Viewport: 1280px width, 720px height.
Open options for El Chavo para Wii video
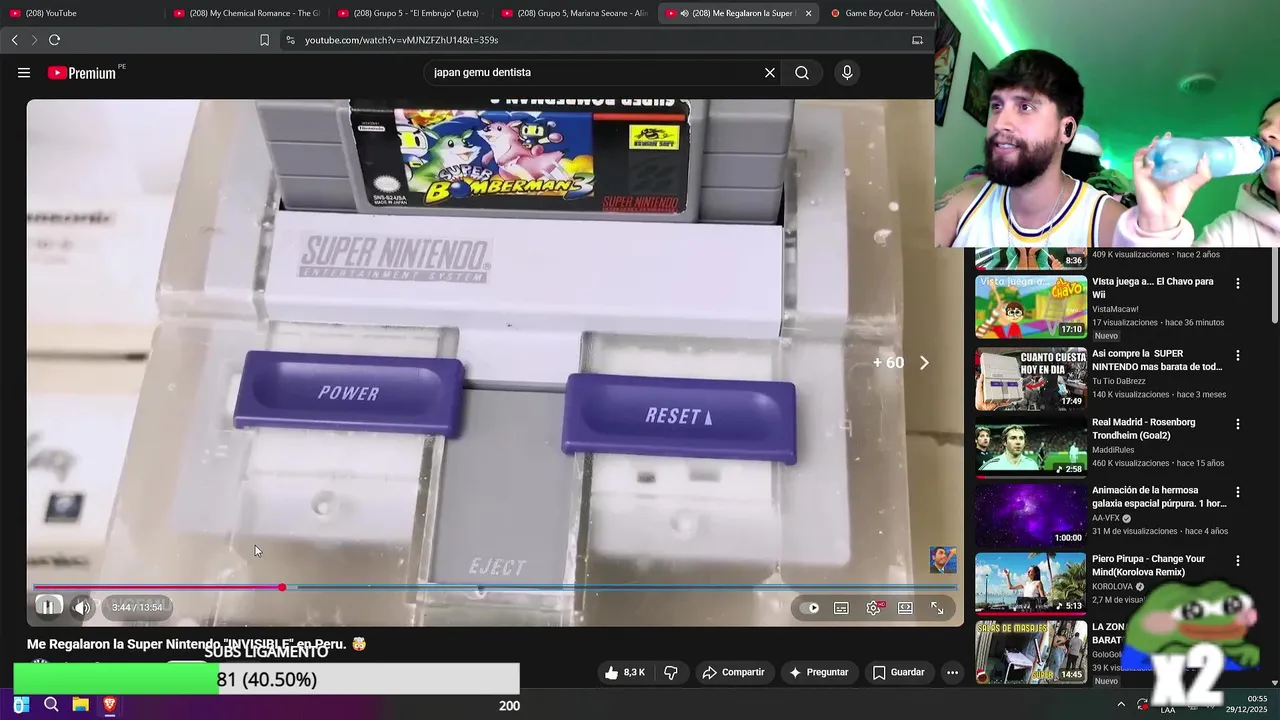tap(1237, 284)
